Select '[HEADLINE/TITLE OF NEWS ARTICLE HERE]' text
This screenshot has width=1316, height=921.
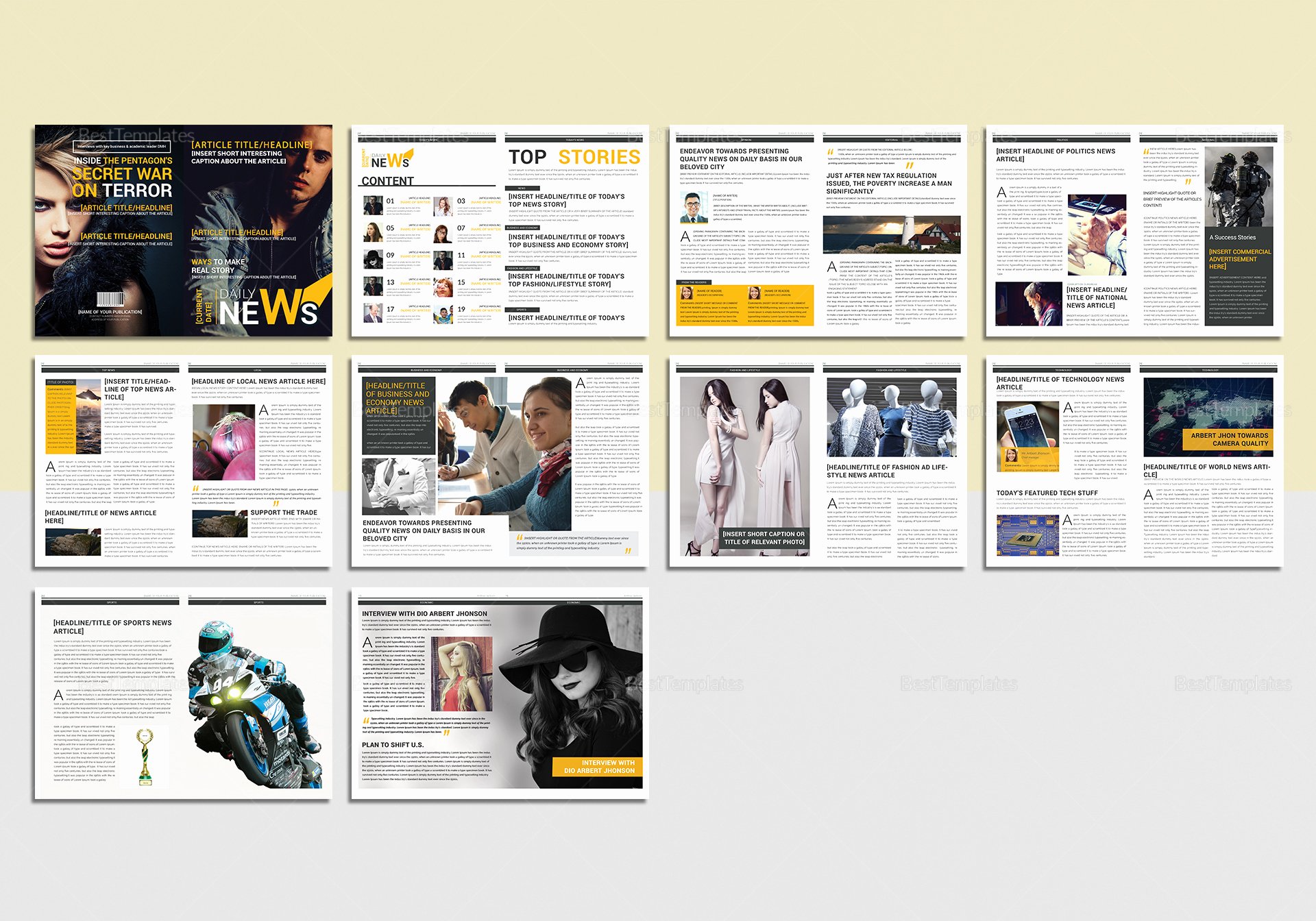click(x=101, y=517)
